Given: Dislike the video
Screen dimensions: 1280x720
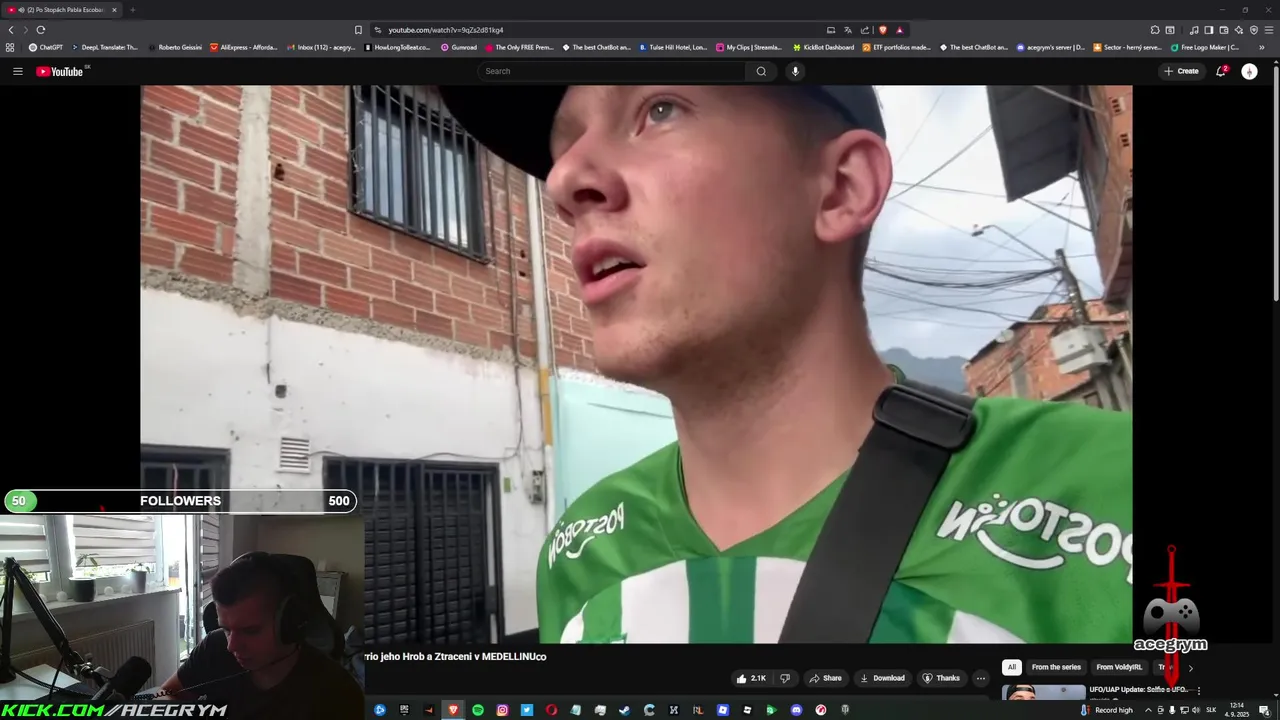Looking at the screenshot, I should click(785, 678).
